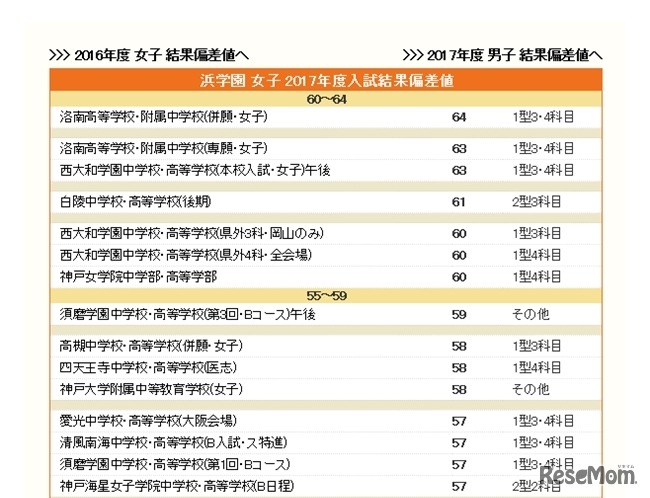This screenshot has height=498, width=650.
Task: Select 西大和学園 県外3科・岡山のみ row name
Action: [192, 233]
